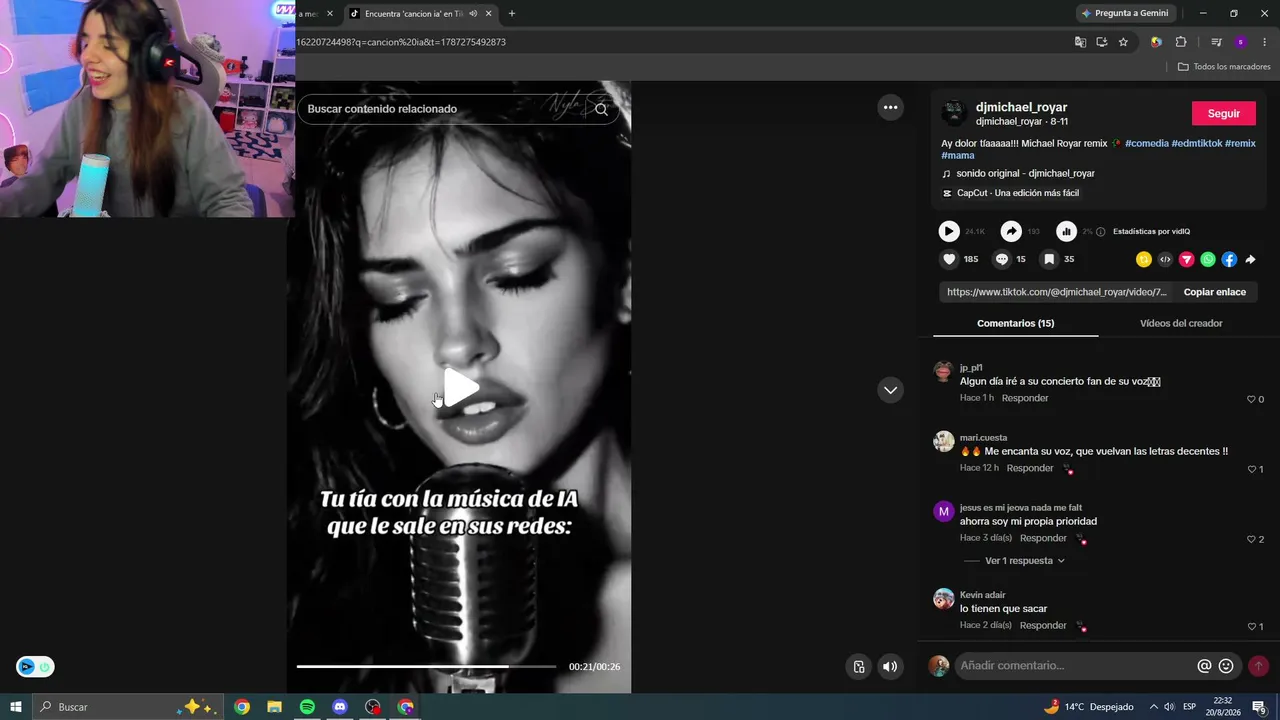Send to friends with red paper-plane icon
This screenshot has width=1280, height=720.
[1187, 259]
